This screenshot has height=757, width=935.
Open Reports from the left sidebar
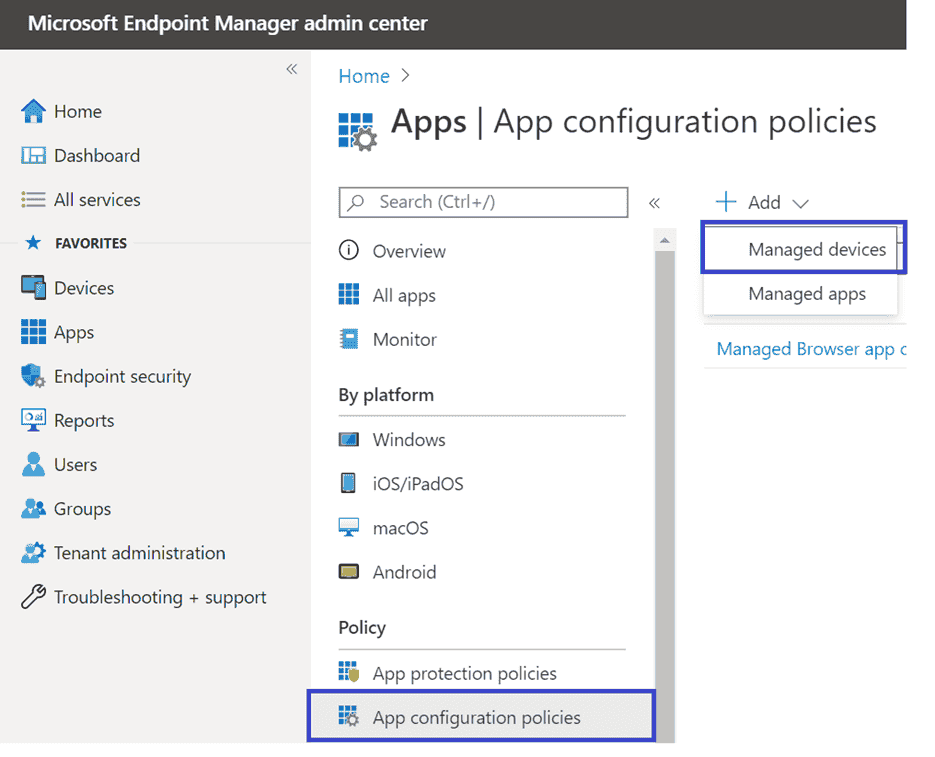(82, 420)
